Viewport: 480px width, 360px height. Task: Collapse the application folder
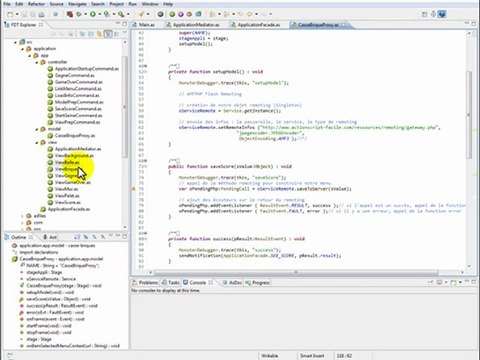pos(22,49)
